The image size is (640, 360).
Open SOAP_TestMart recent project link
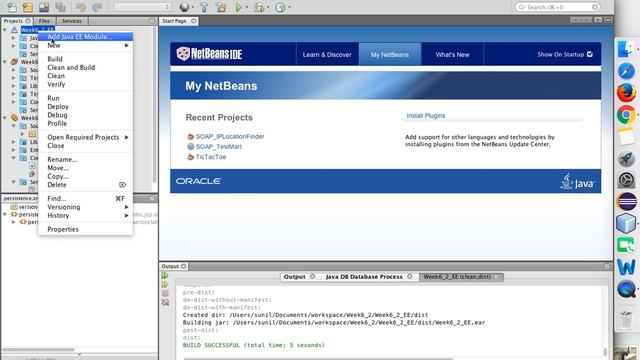[218, 147]
